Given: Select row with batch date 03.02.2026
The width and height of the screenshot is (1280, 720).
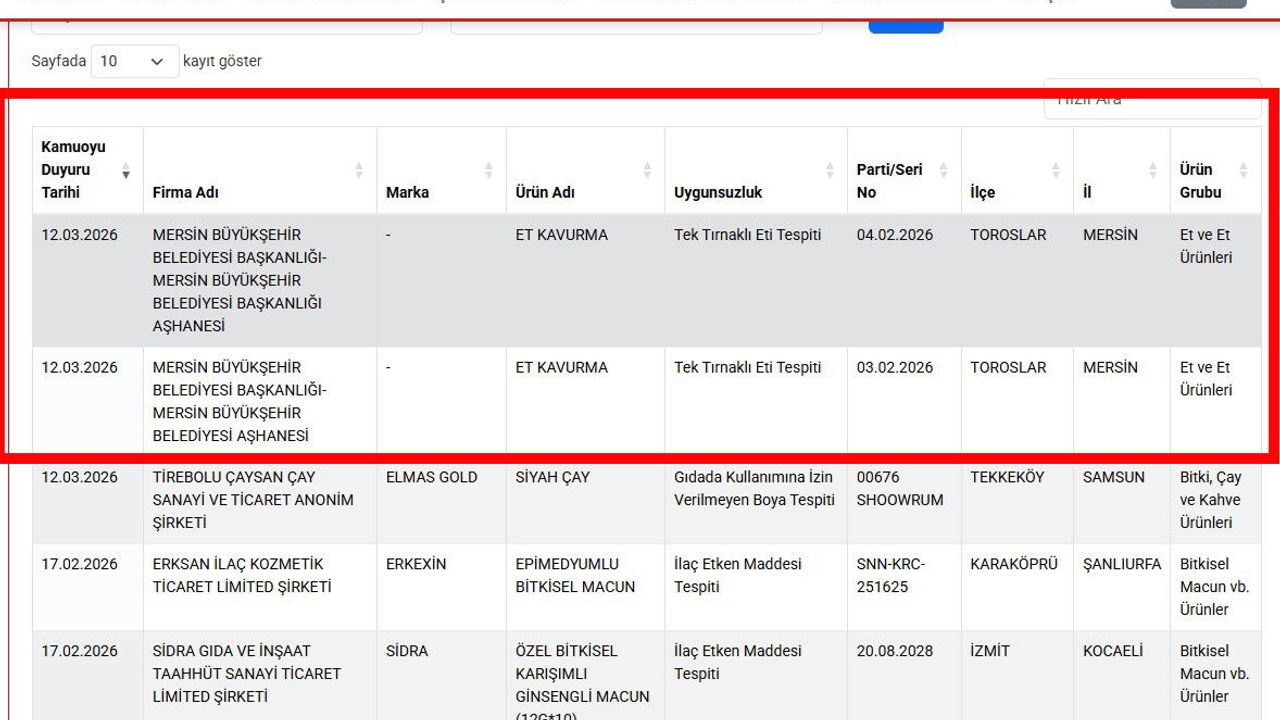Looking at the screenshot, I should tap(894, 368).
